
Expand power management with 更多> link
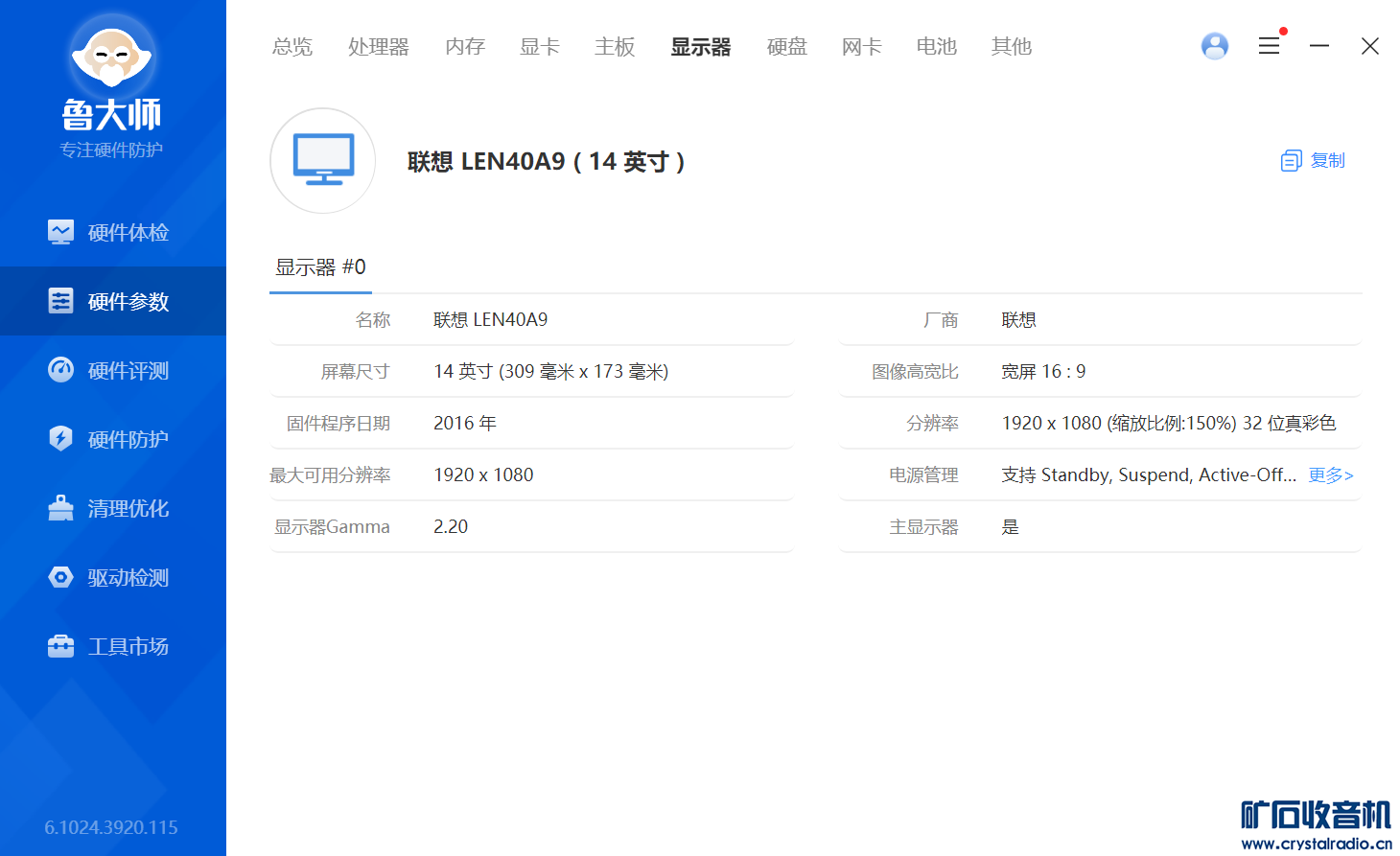click(1330, 475)
